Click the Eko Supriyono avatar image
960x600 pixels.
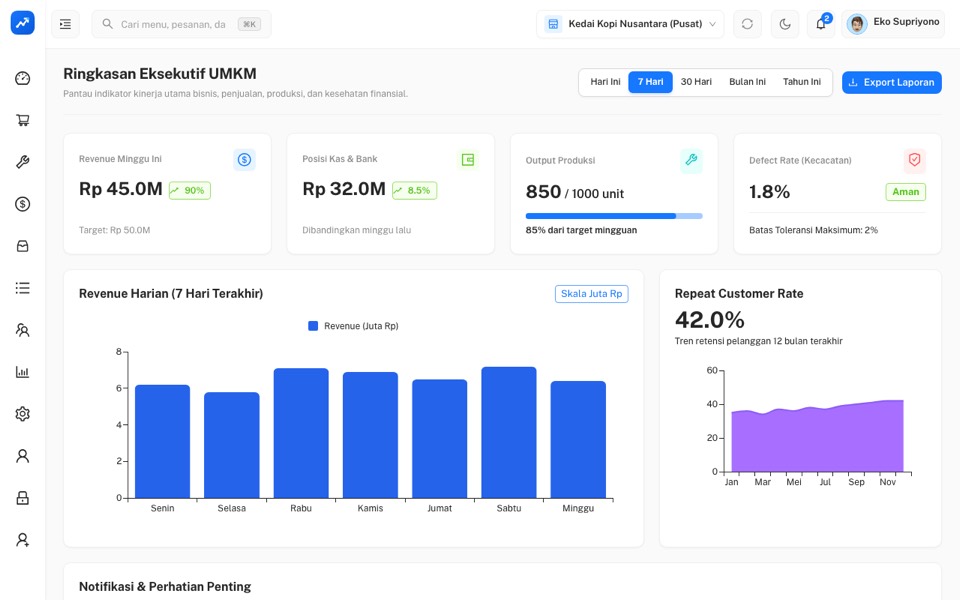pos(857,24)
